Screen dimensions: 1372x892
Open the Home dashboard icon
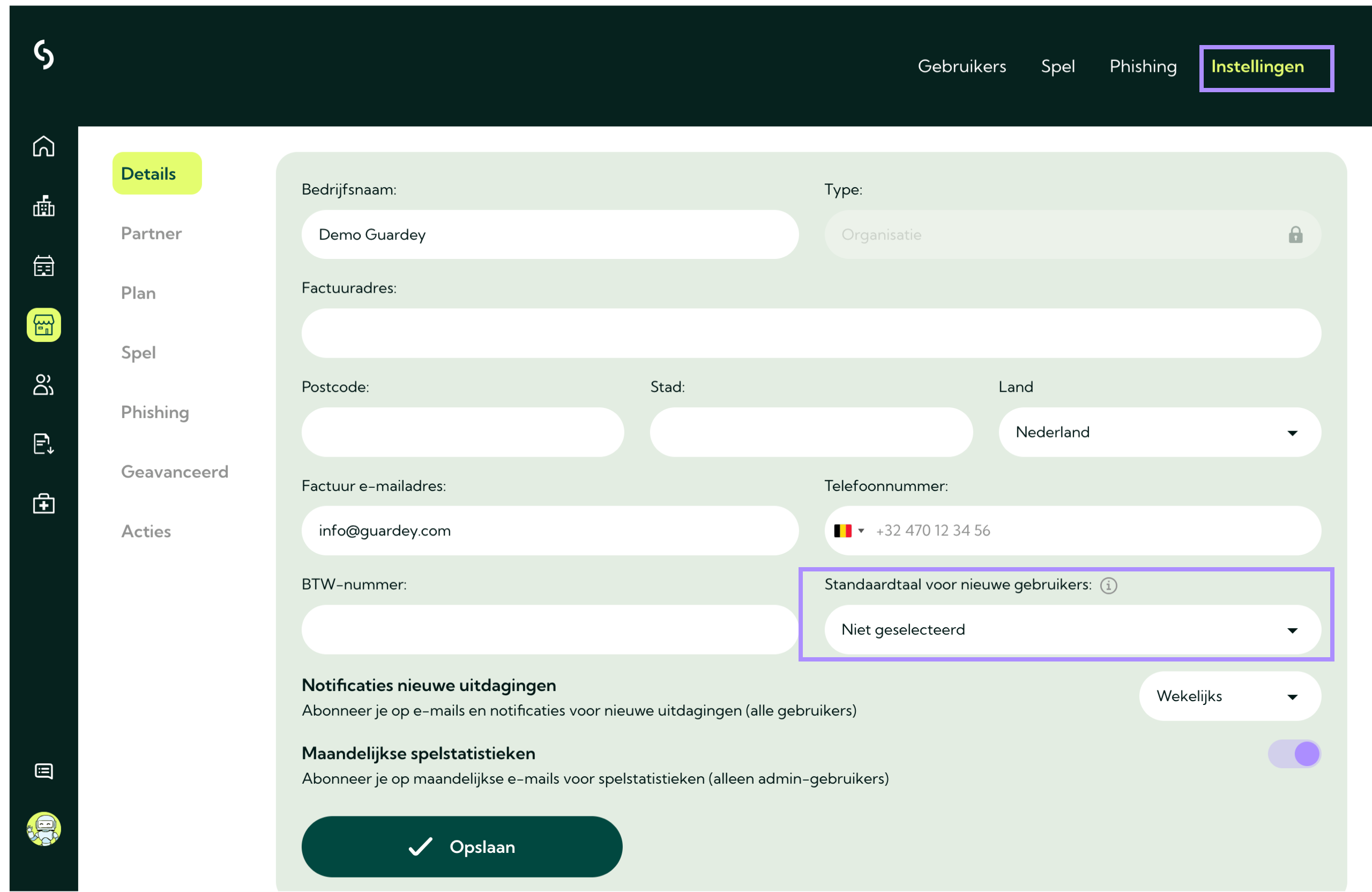click(x=43, y=146)
